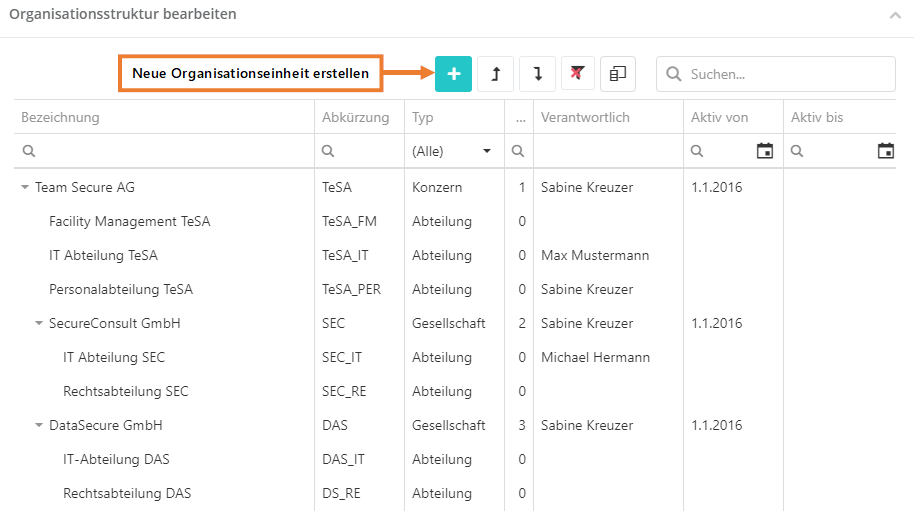Screen dimensions: 914x511
Task: Select the Rechtsabteilung SEC row
Action: (125, 391)
